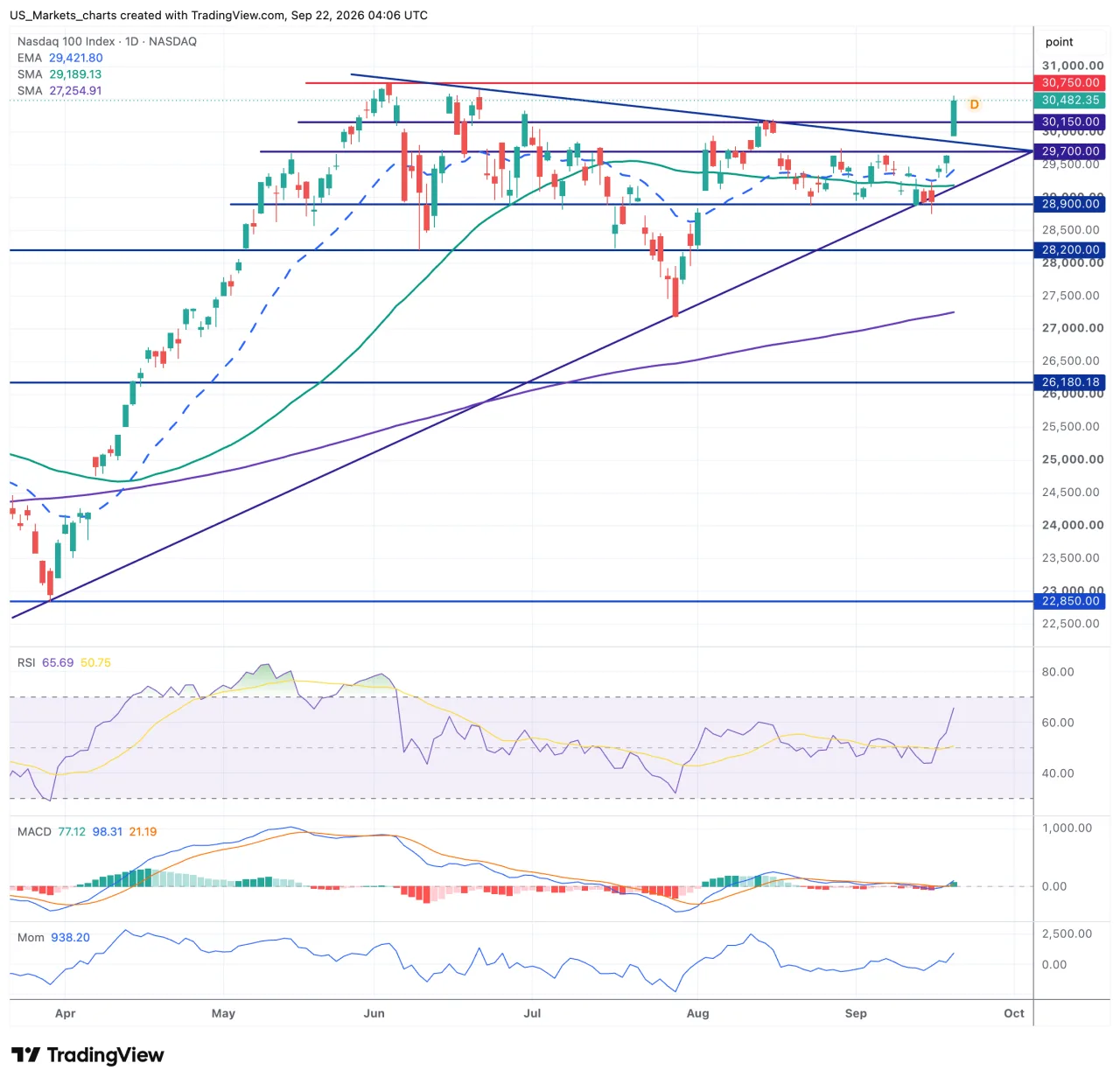Click the "point" label atop the price axis
Screen dimensions: 1120x1084
pos(1059,42)
